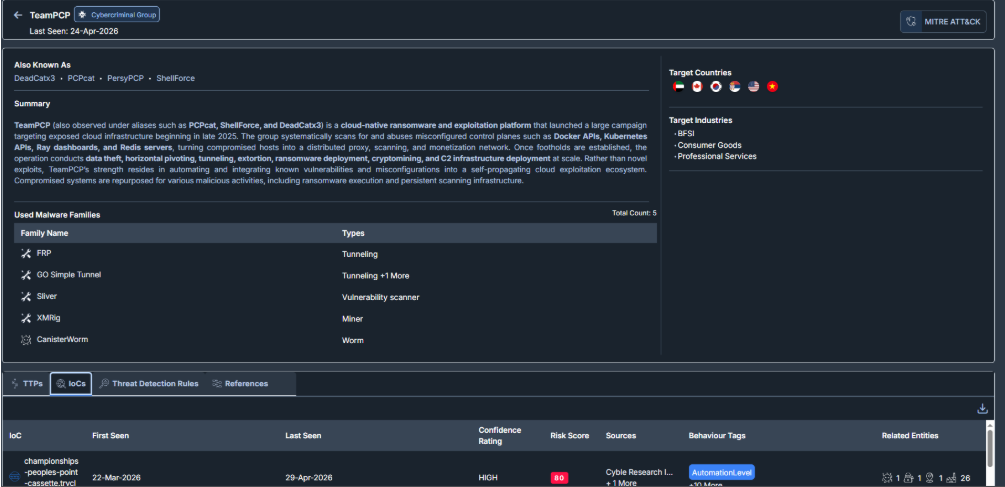
Task: Click the 'Vulnerability scanner' type for Sliver
Action: (381, 297)
